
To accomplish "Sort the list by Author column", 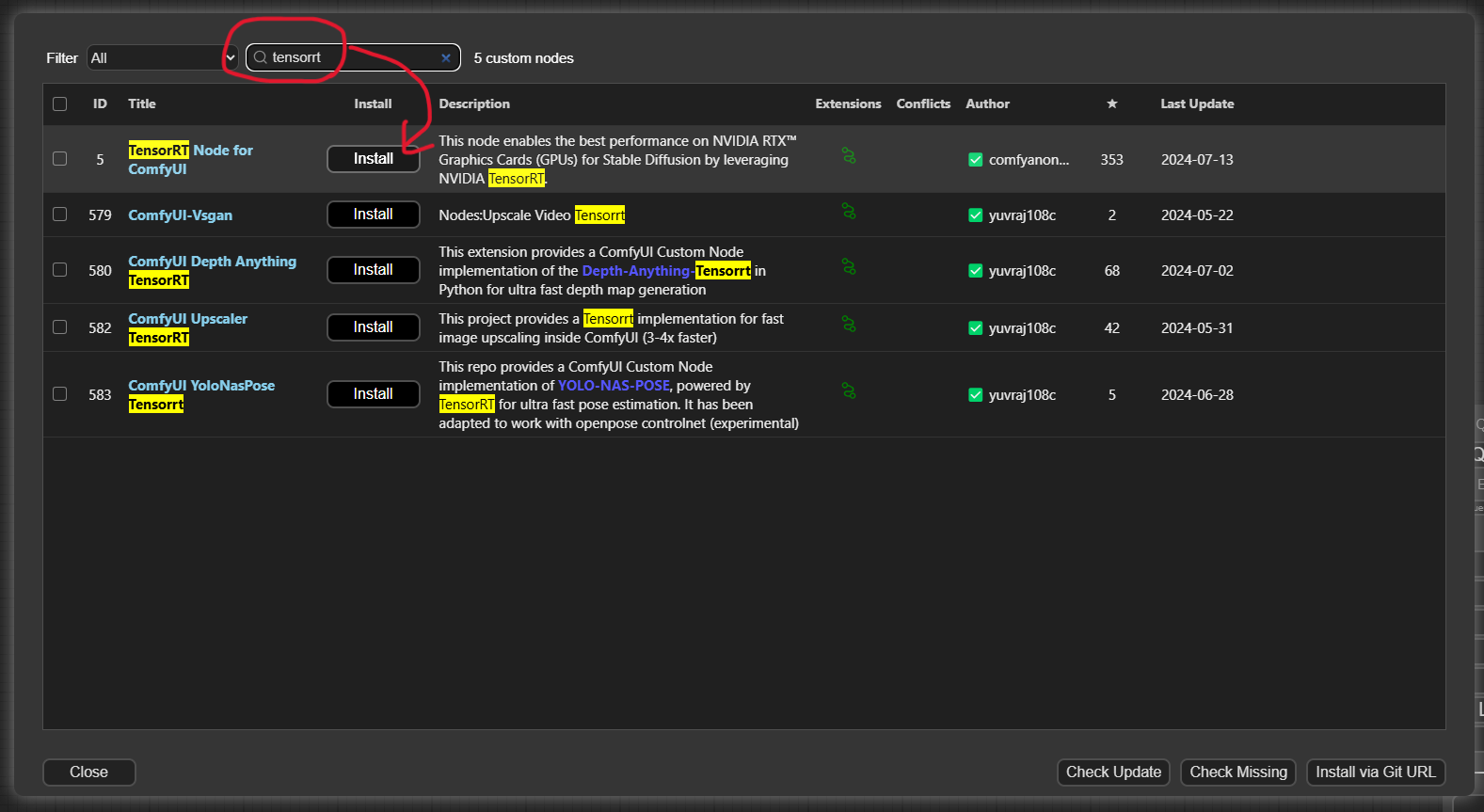I will [987, 103].
